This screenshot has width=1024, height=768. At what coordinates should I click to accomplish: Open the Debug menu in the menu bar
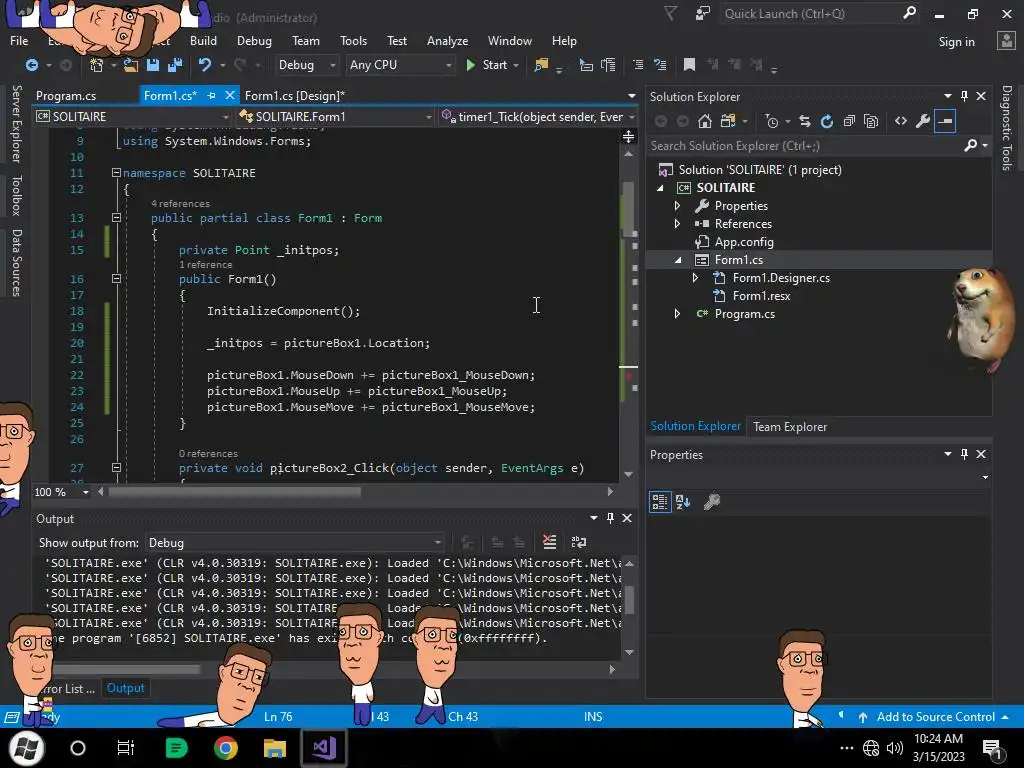[254, 40]
